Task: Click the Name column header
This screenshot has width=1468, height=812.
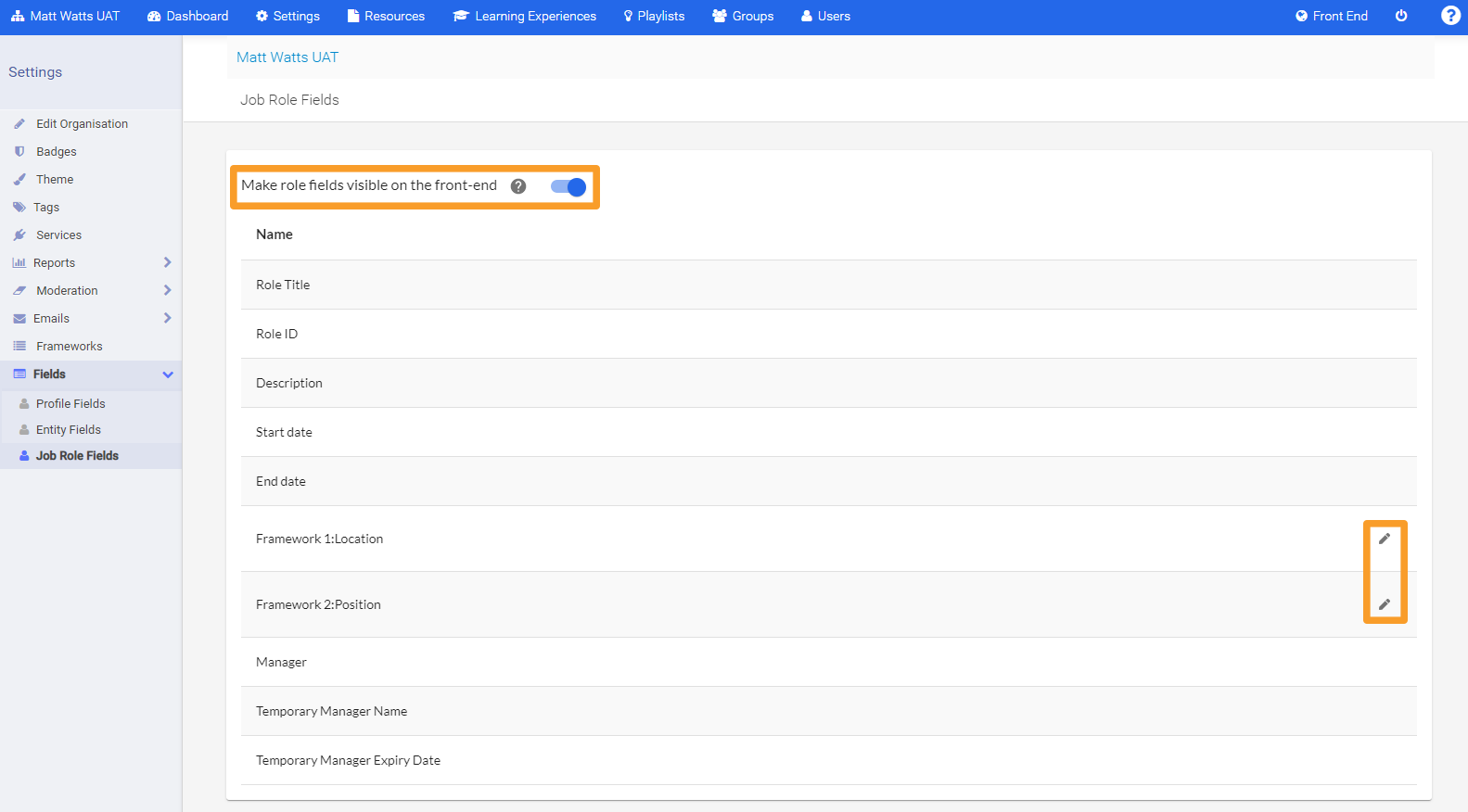Action: [x=274, y=235]
